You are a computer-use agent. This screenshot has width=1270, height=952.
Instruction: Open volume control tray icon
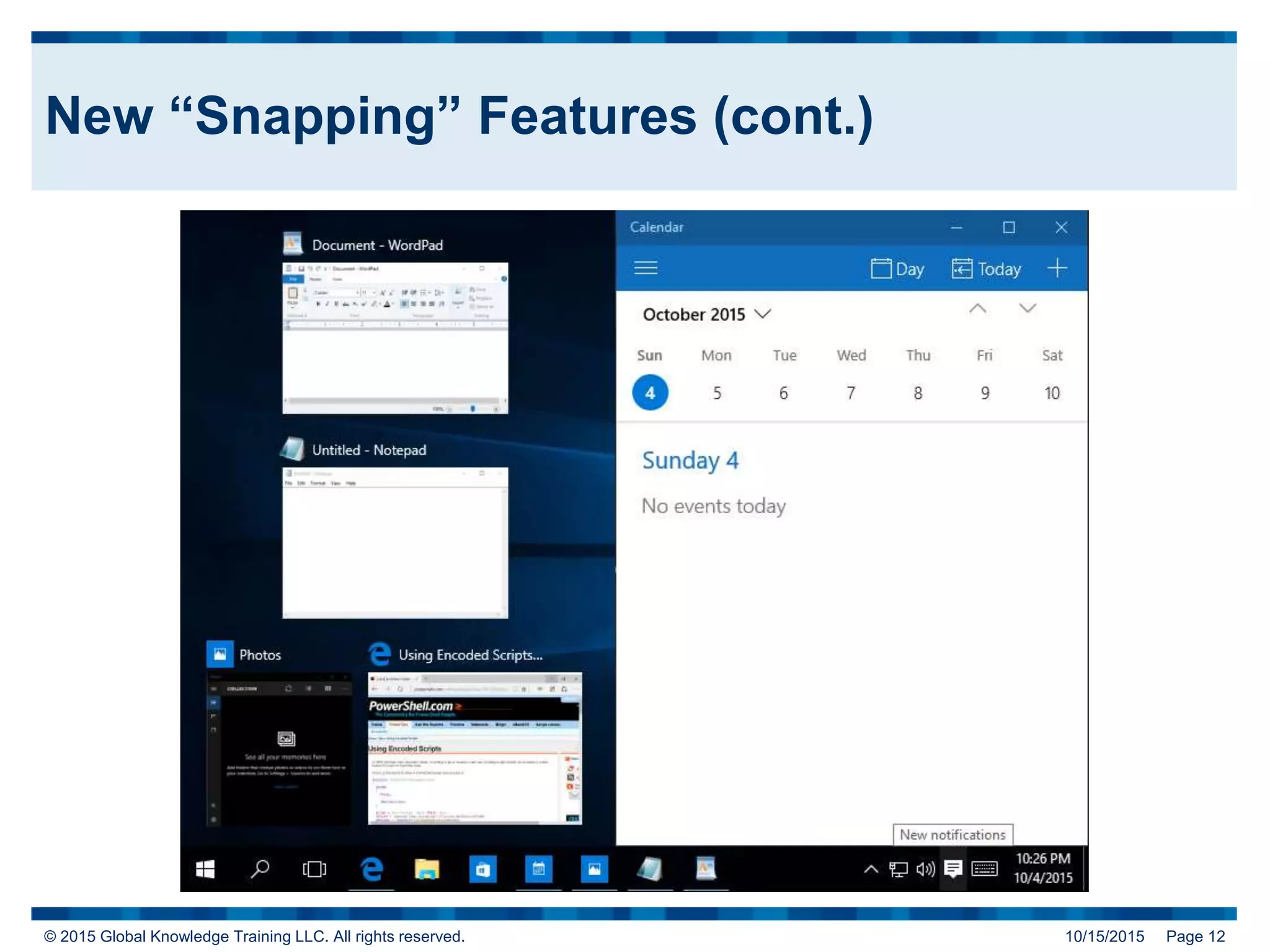[x=925, y=870]
